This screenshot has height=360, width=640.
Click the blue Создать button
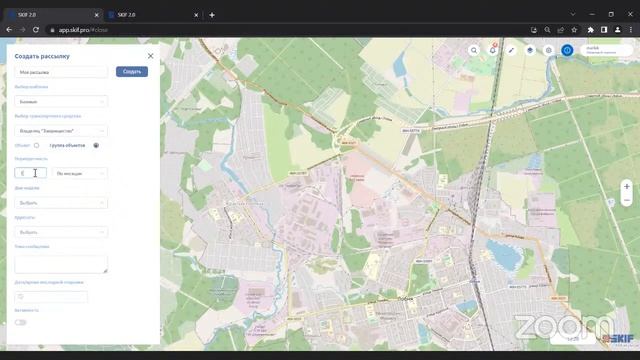pyautogui.click(x=132, y=71)
